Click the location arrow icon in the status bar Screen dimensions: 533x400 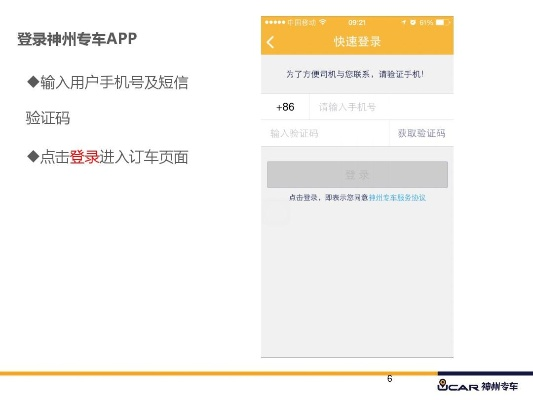point(403,22)
